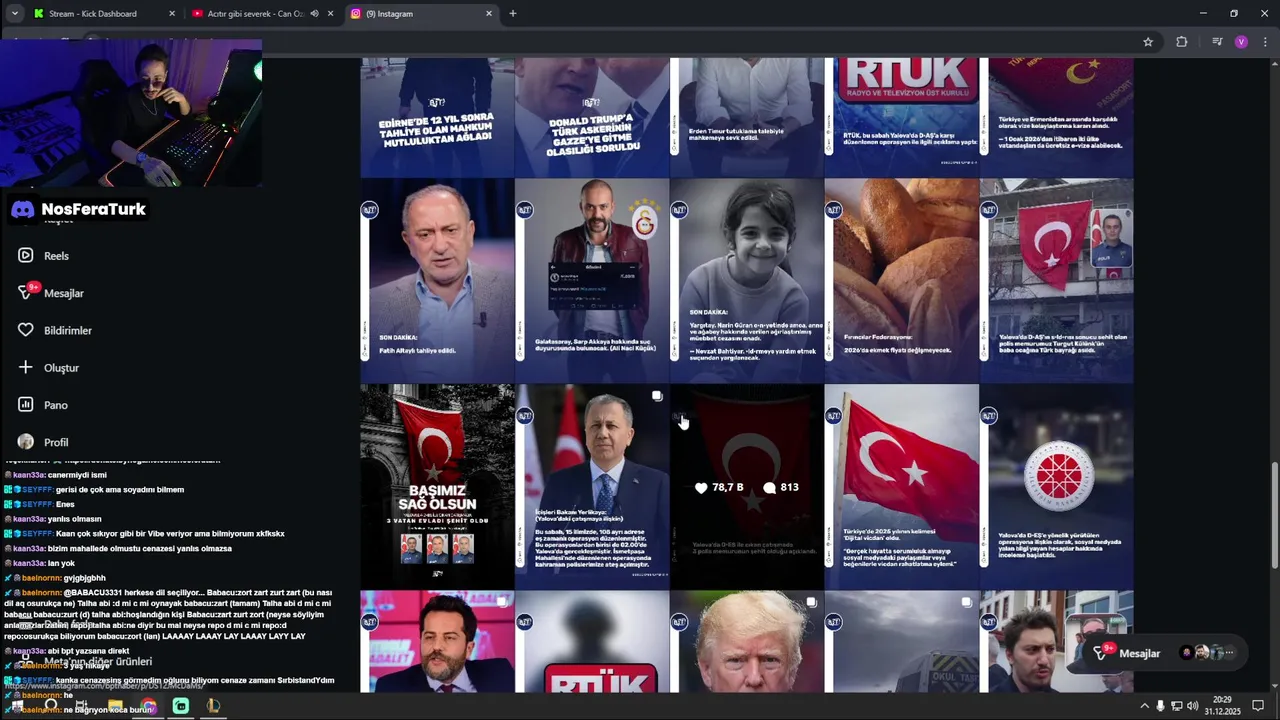1280x720 pixels.
Task: Click the Discord NosFeraTurk overlay banner
Action: pos(78,209)
